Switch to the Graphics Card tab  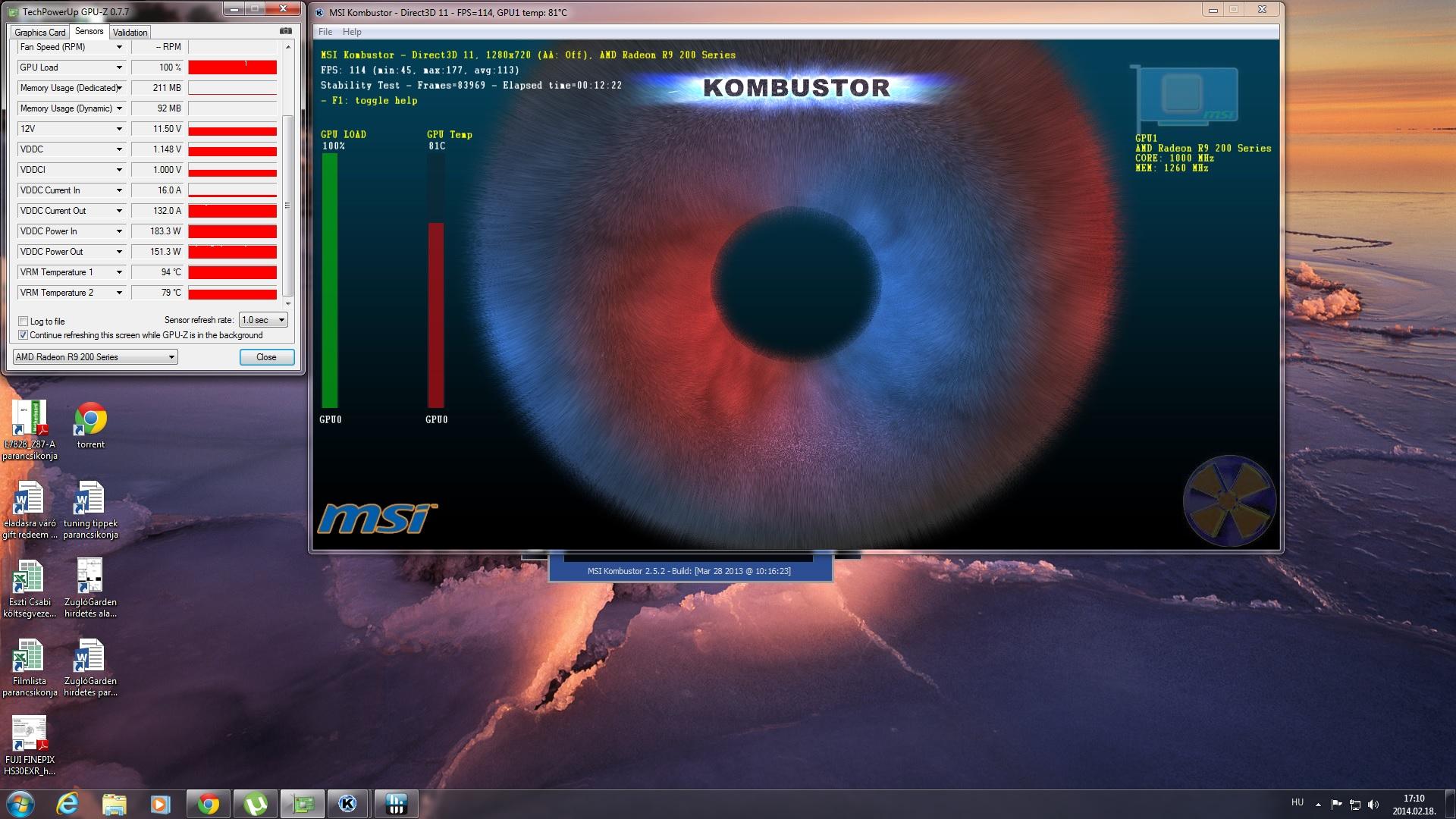click(40, 32)
